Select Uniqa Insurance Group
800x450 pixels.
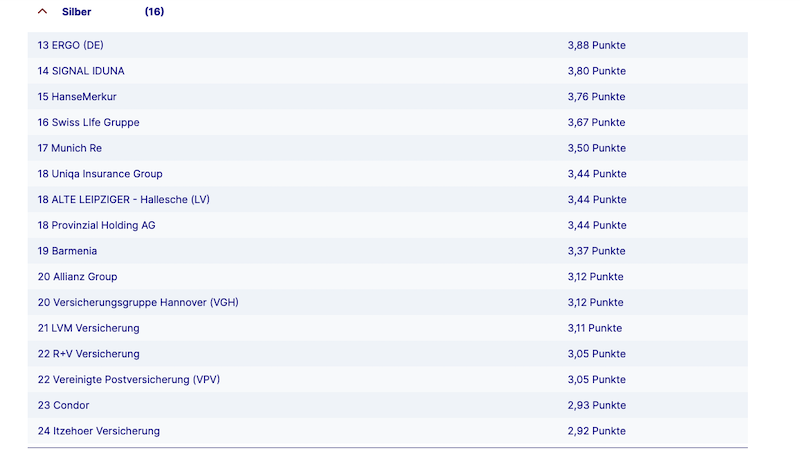(100, 174)
